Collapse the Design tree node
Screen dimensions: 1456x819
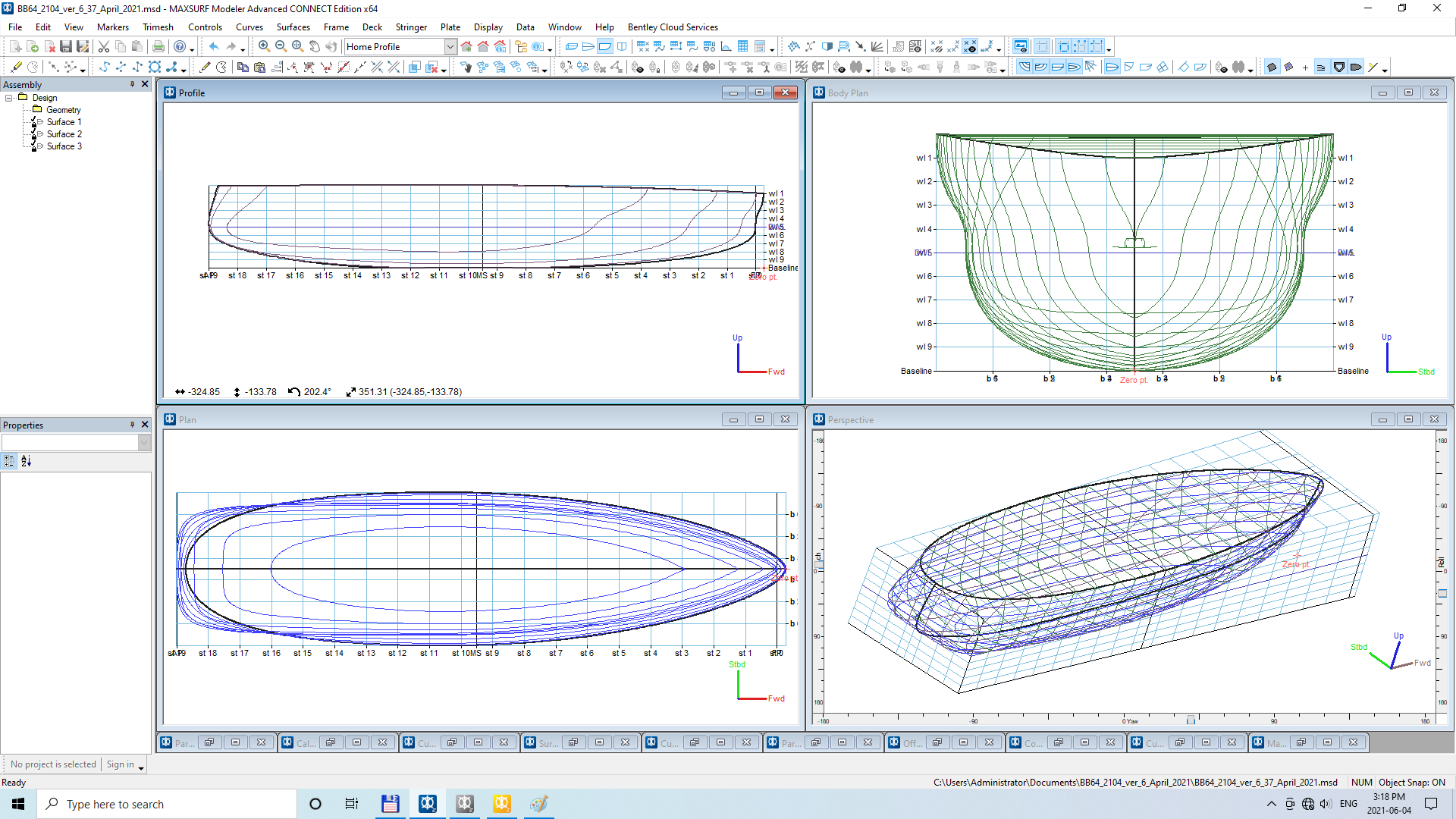coord(9,98)
